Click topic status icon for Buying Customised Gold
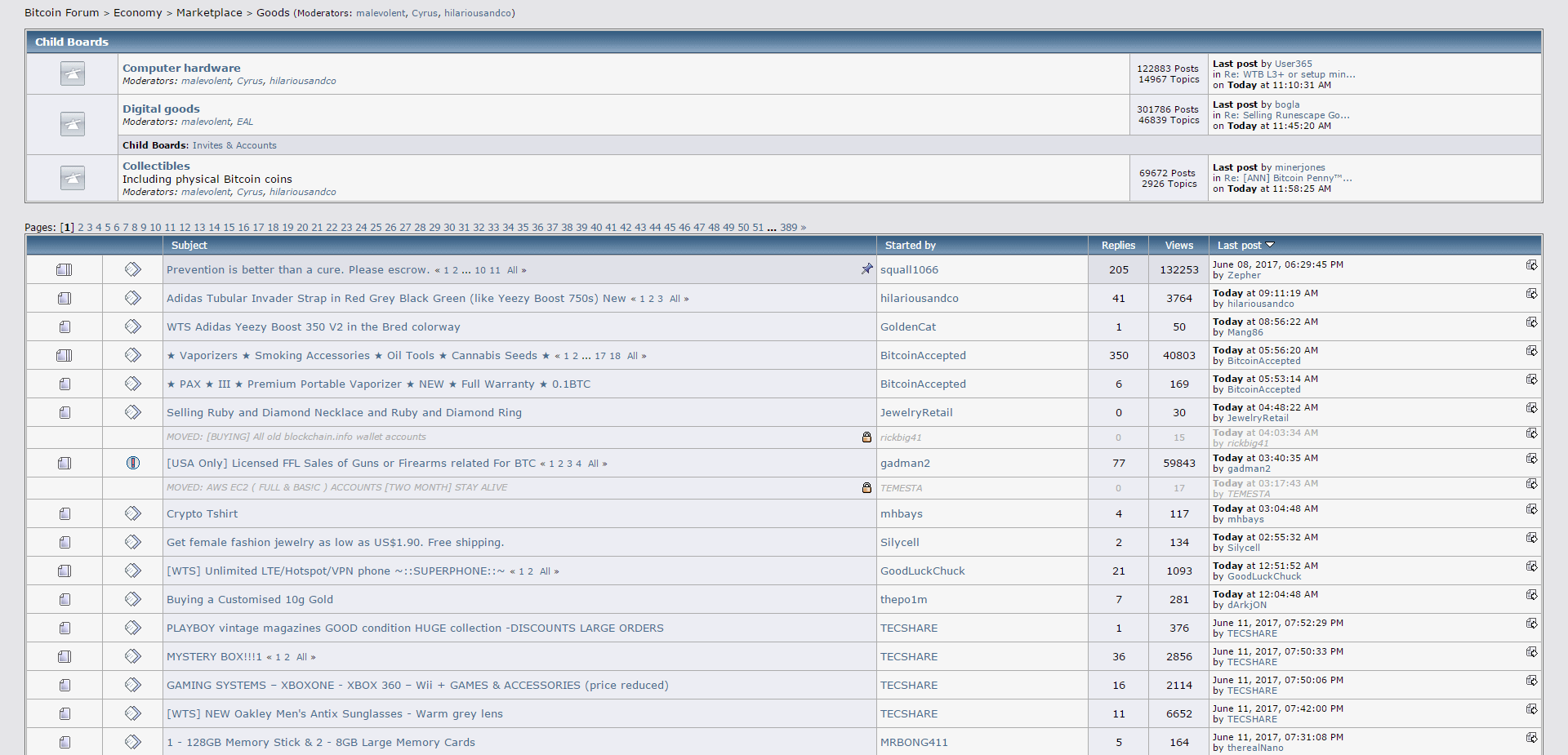 tap(65, 600)
